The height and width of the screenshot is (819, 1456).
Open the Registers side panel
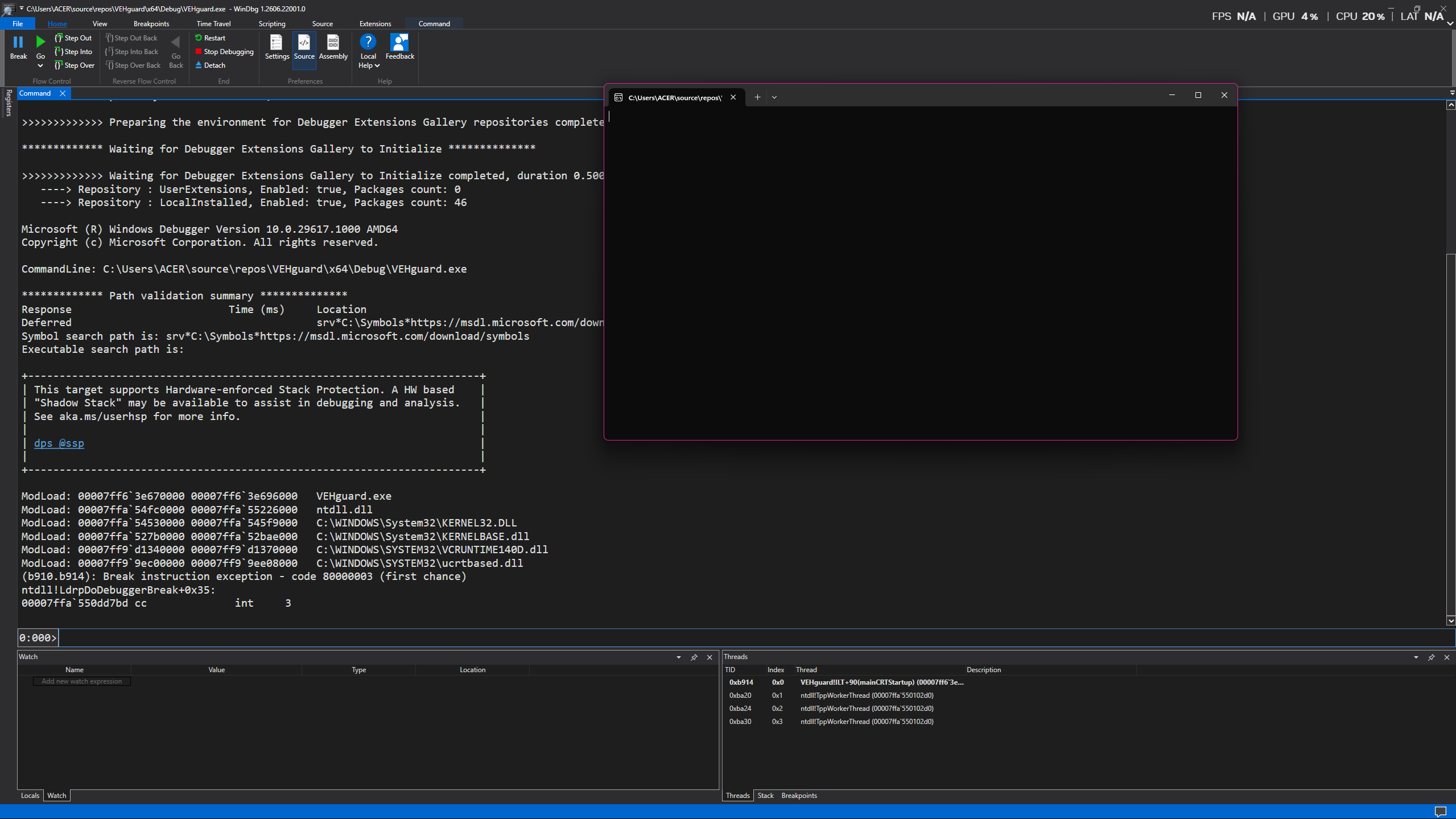[x=9, y=103]
